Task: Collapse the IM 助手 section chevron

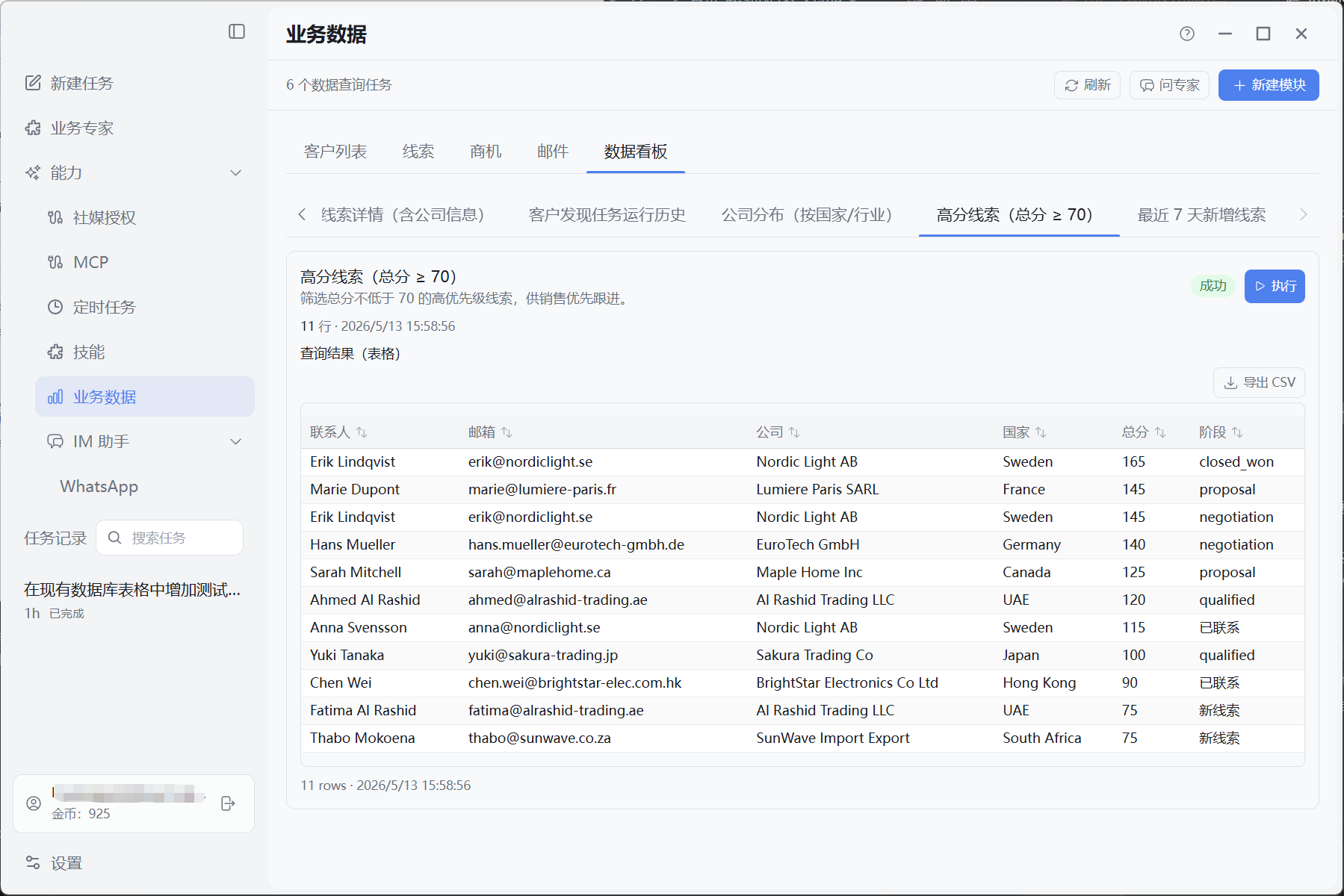Action: pyautogui.click(x=236, y=441)
